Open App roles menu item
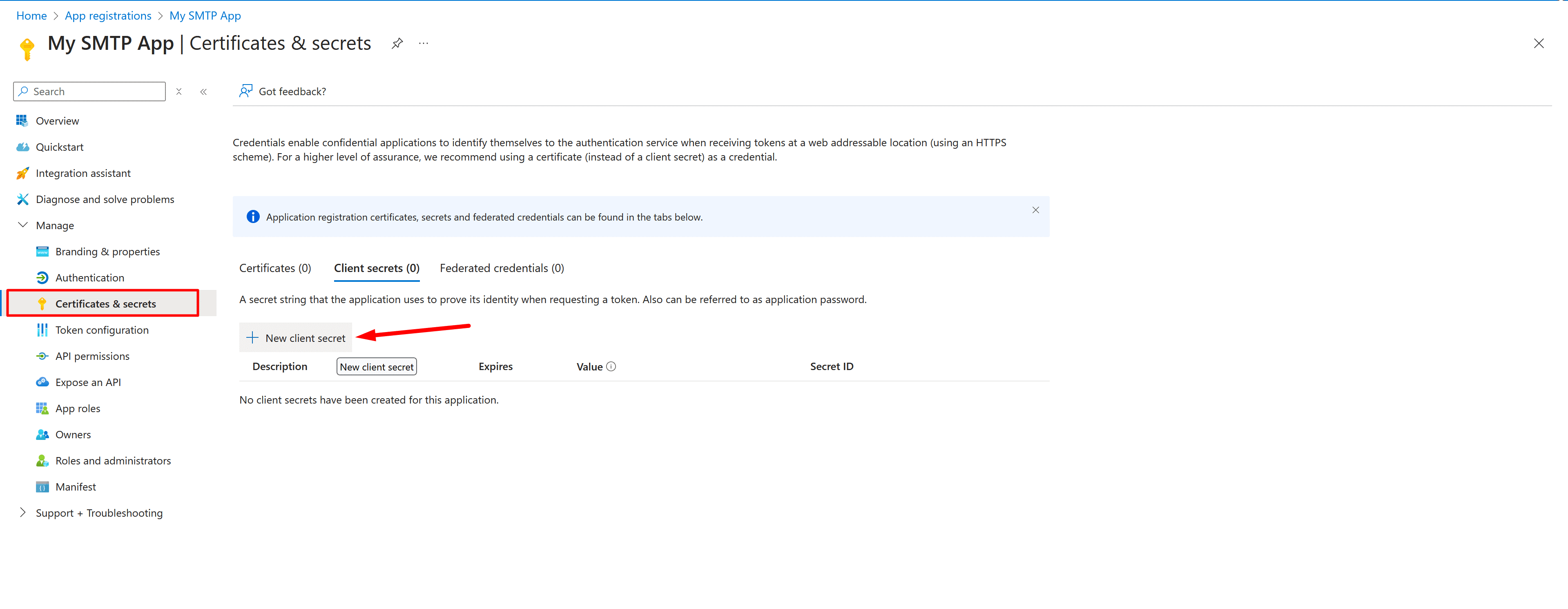The height and width of the screenshot is (609, 1568). point(78,408)
